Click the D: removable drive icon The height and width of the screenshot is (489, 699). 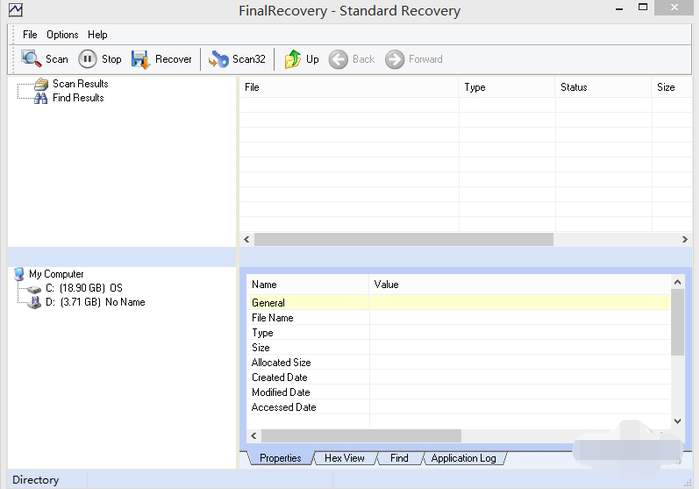click(x=34, y=303)
